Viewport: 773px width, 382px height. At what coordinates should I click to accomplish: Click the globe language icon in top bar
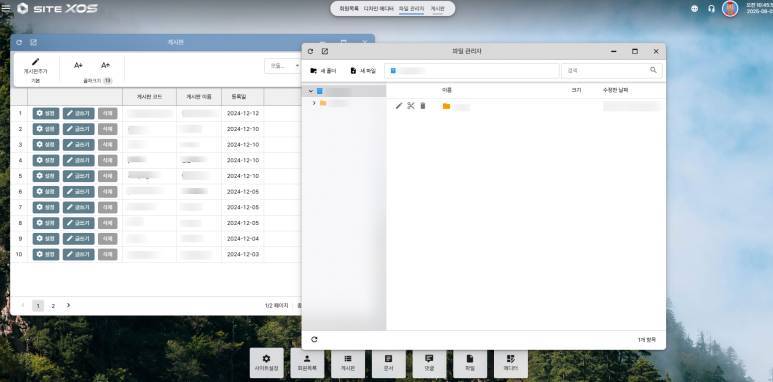(695, 8)
